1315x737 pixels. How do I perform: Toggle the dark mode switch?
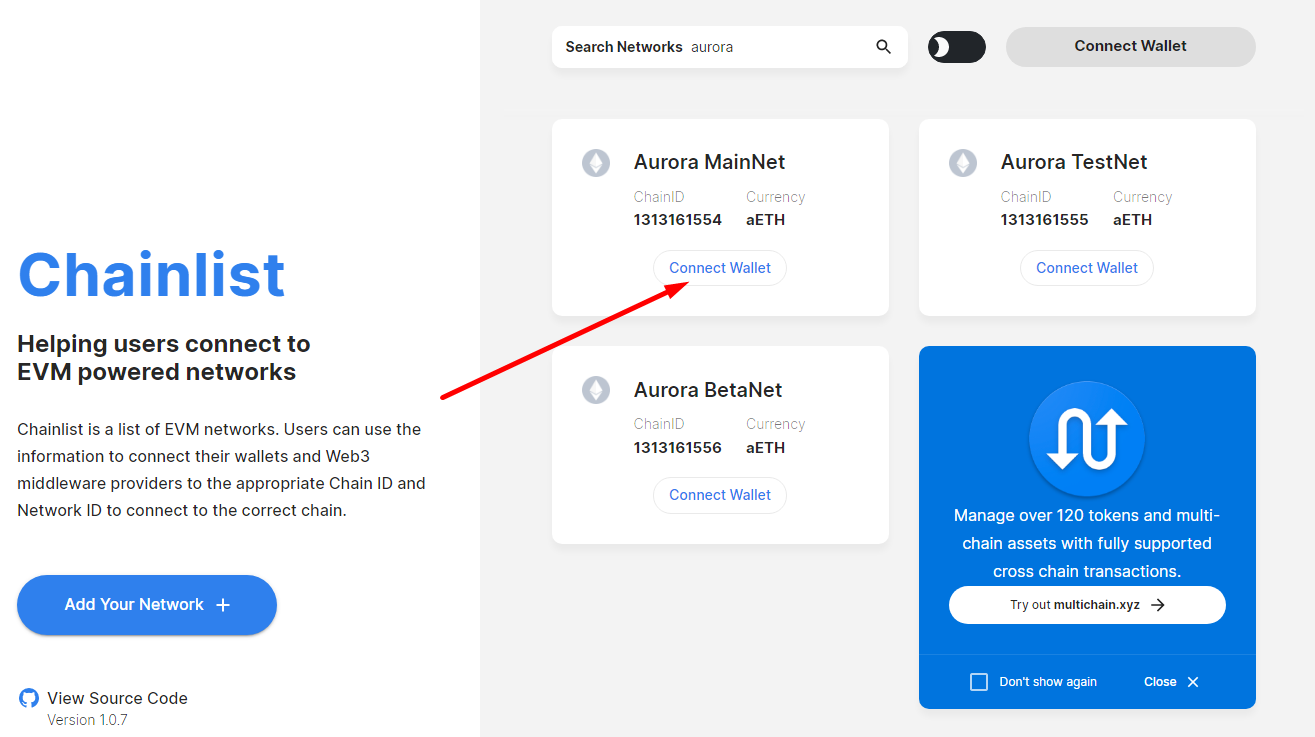pyautogui.click(x=957, y=47)
